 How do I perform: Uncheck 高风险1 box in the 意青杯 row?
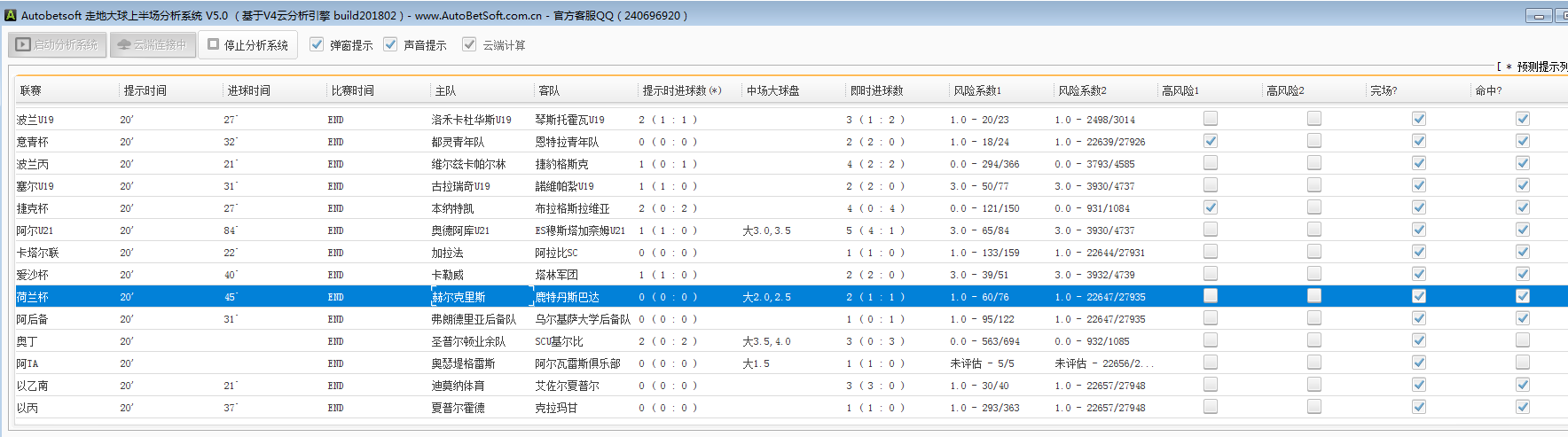[1211, 141]
